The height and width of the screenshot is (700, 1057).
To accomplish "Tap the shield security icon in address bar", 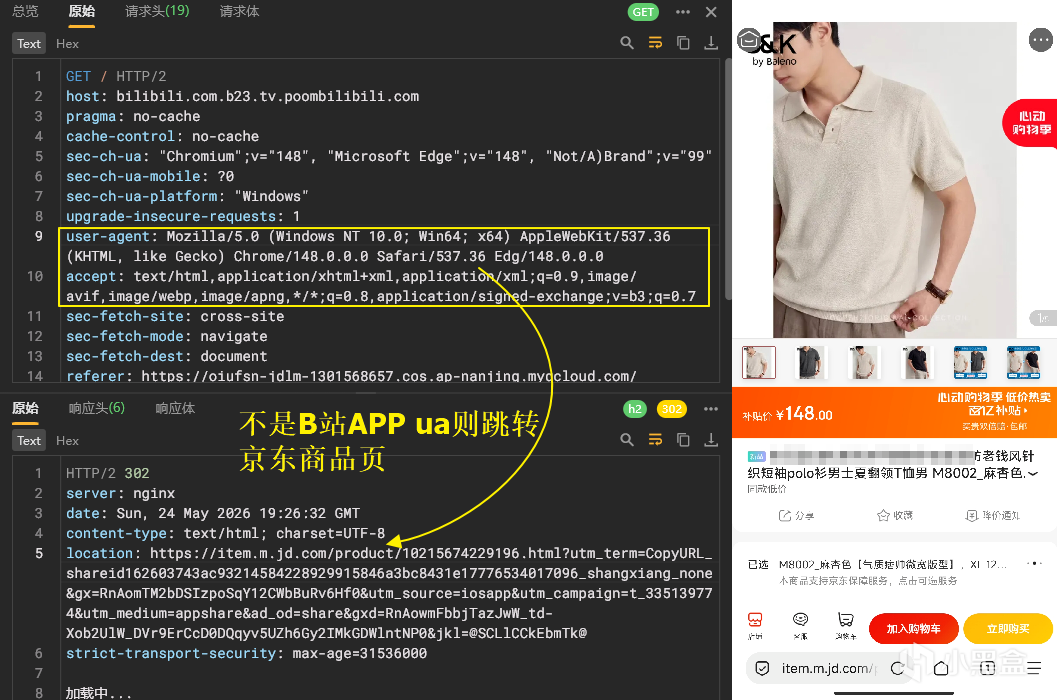I will (762, 668).
